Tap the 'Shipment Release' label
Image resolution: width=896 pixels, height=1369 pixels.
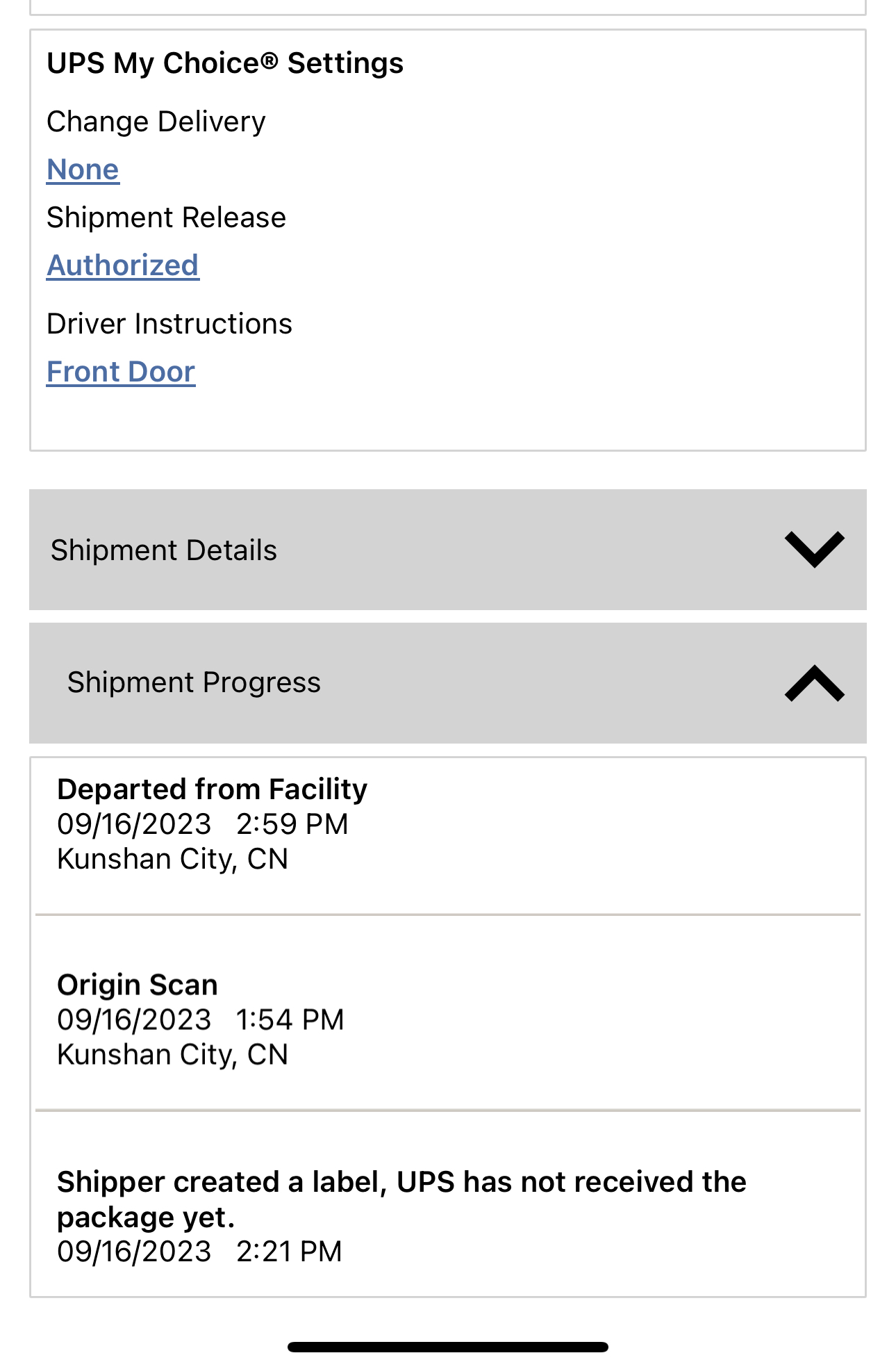click(x=166, y=218)
